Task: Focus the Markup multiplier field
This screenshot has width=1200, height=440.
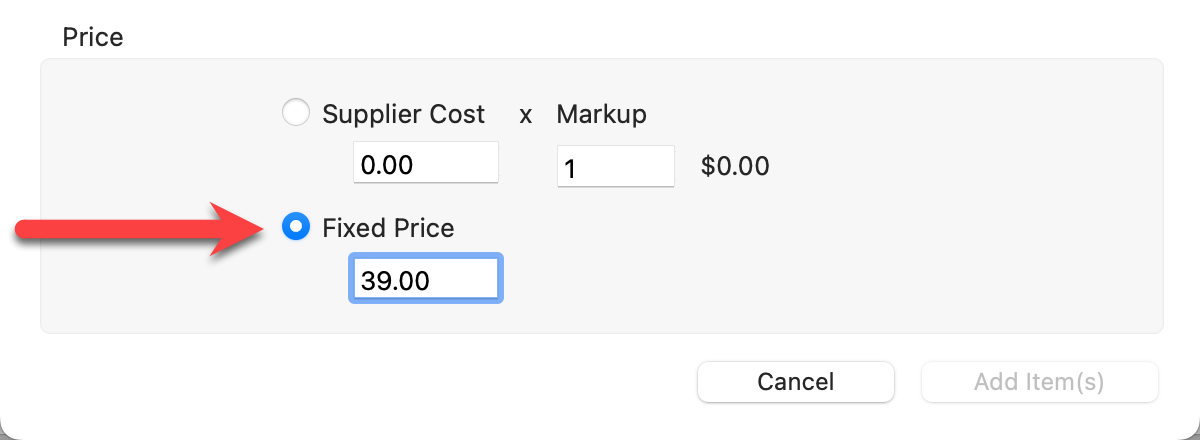Action: click(x=615, y=167)
